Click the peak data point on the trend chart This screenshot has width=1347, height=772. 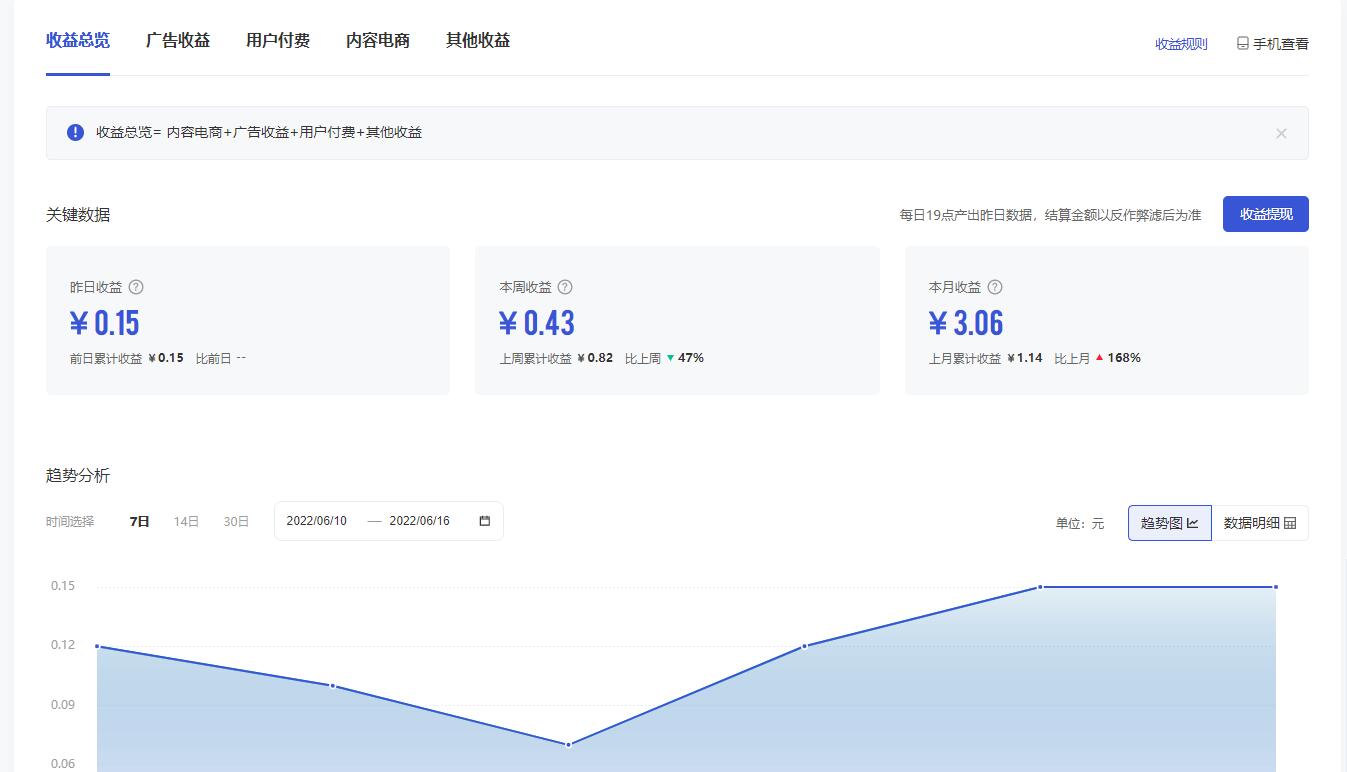(1040, 588)
